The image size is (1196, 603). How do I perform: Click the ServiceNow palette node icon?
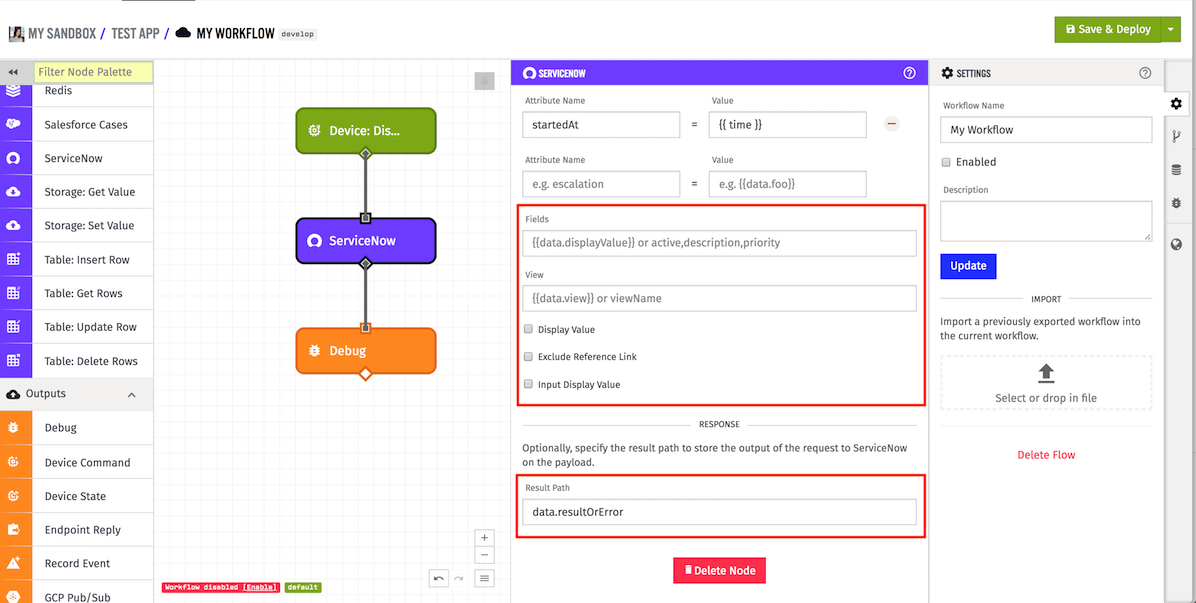point(13,159)
